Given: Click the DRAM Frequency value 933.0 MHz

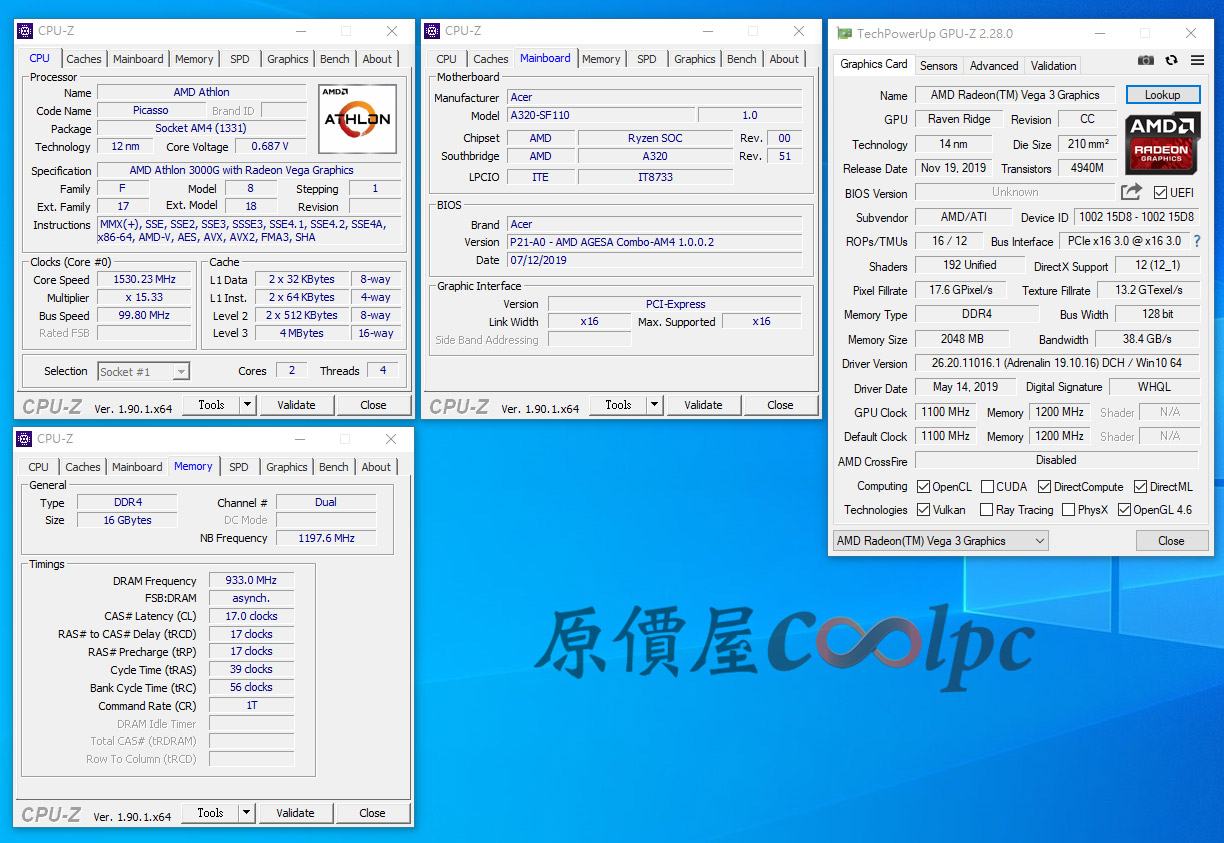Looking at the screenshot, I should (x=251, y=580).
